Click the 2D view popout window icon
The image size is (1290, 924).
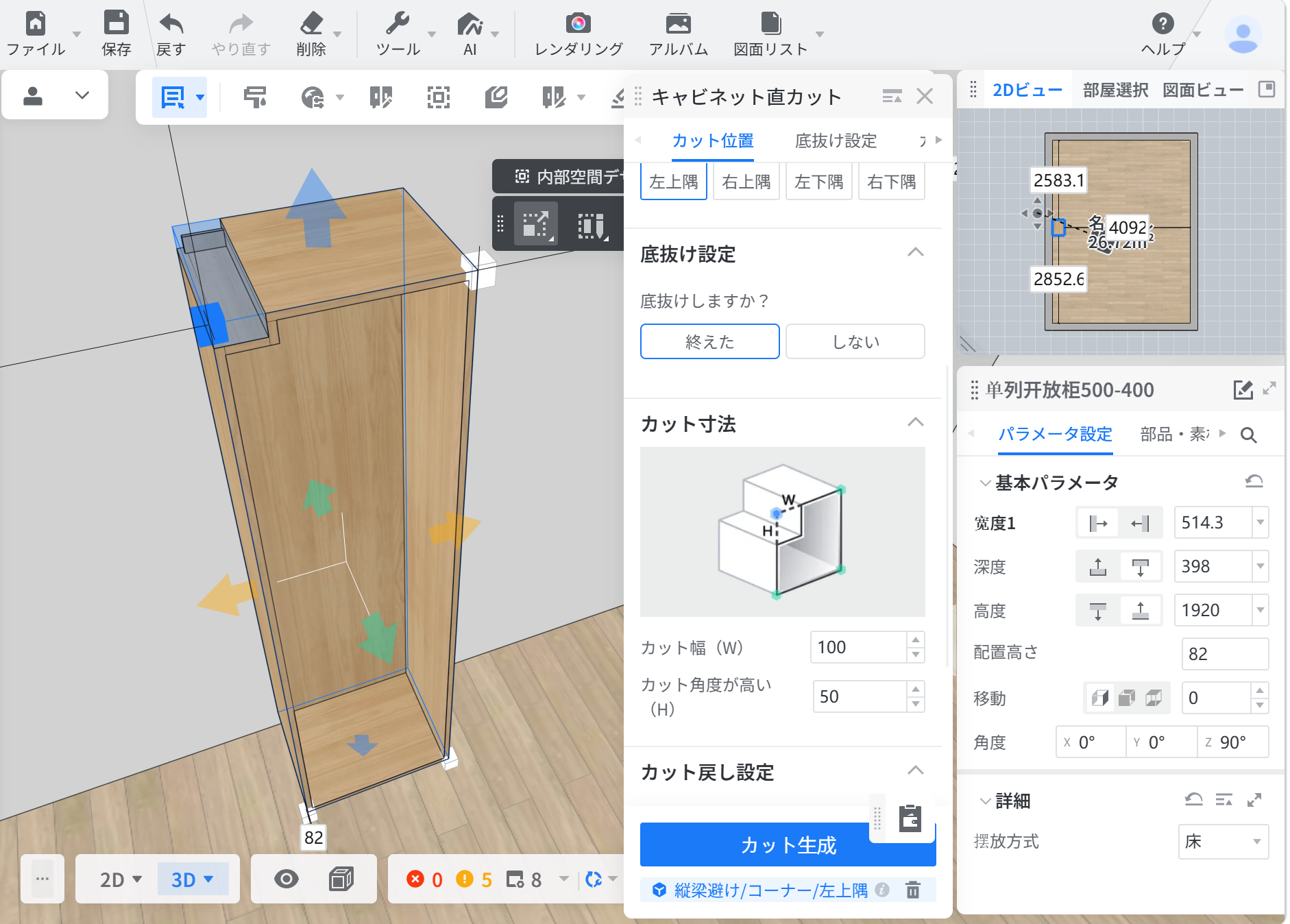[1267, 89]
